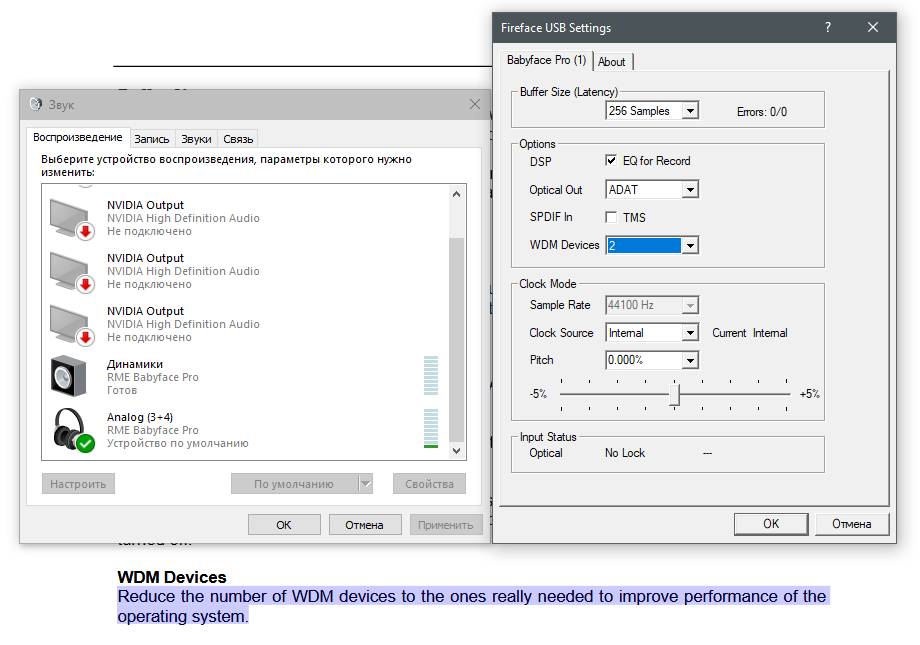Select the Динамики speaker device icon
920x645 pixels.
click(69, 376)
